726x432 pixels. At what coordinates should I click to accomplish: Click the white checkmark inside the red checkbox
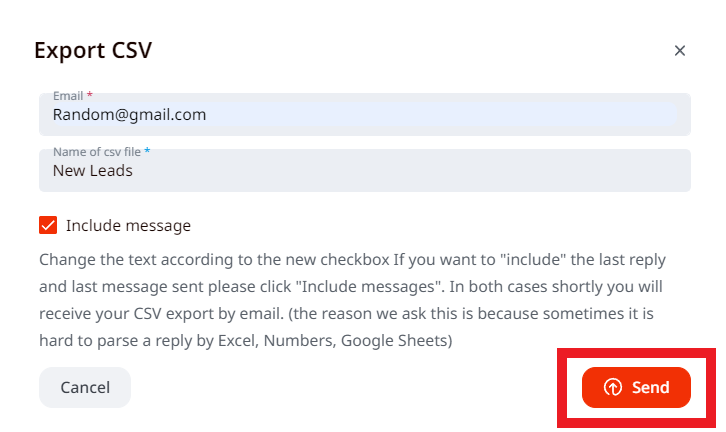[48, 225]
